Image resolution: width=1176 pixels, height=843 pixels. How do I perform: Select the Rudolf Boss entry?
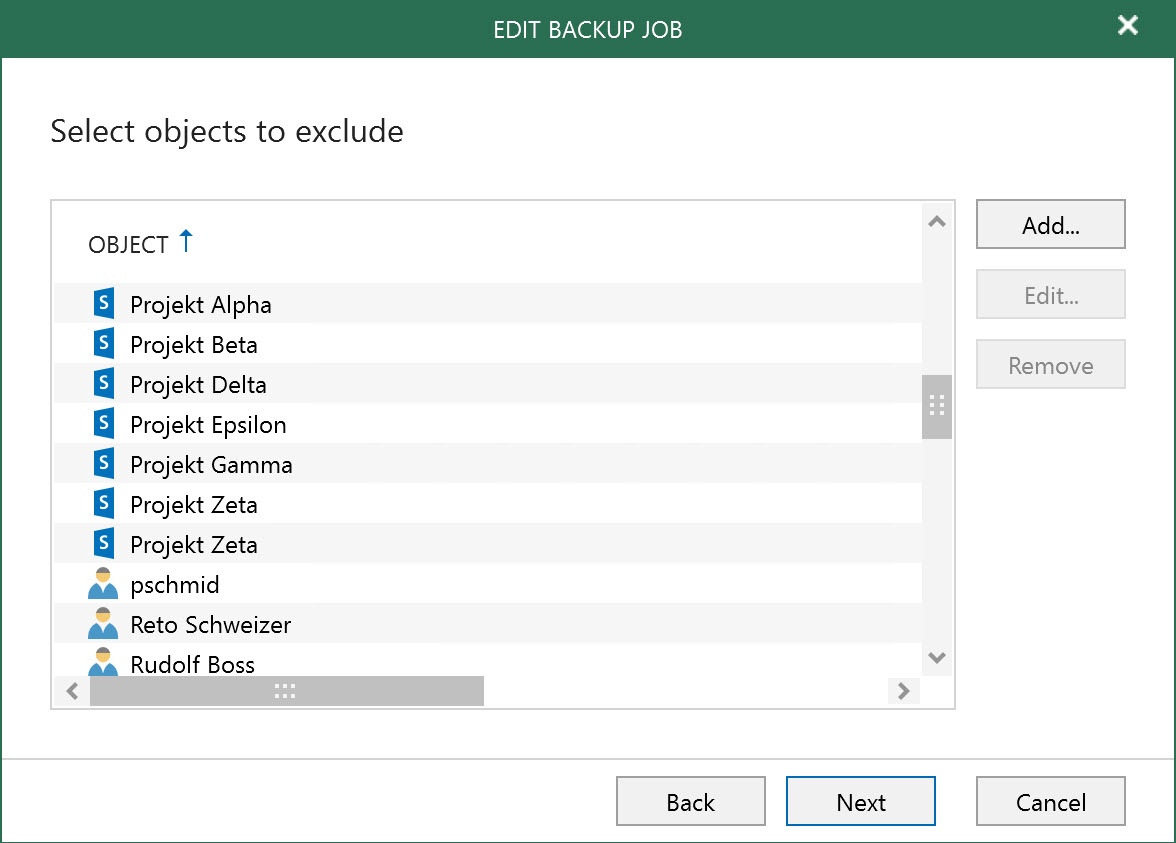coord(488,660)
